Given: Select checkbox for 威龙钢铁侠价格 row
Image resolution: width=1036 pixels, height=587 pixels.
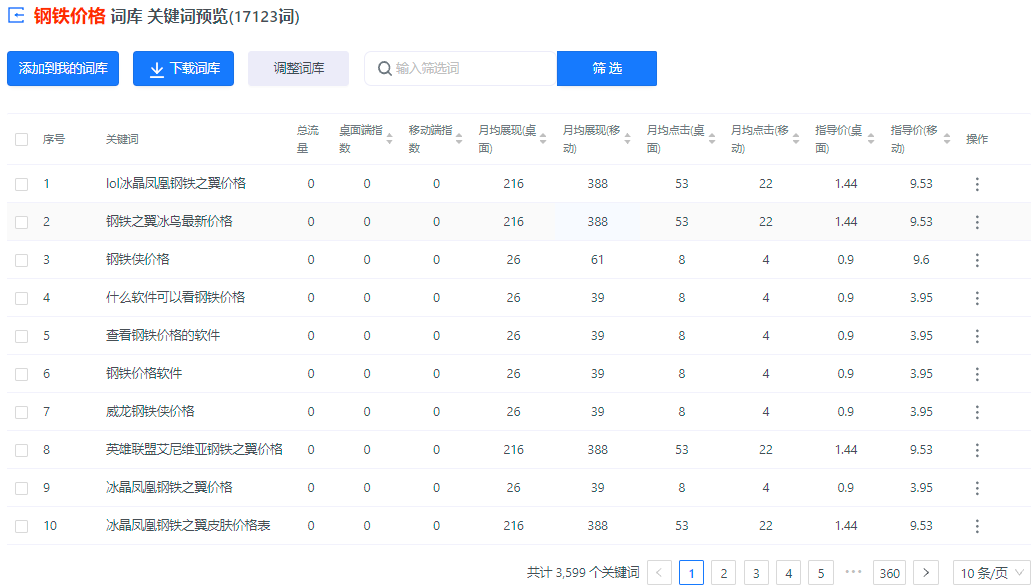Looking at the screenshot, I should (22, 412).
